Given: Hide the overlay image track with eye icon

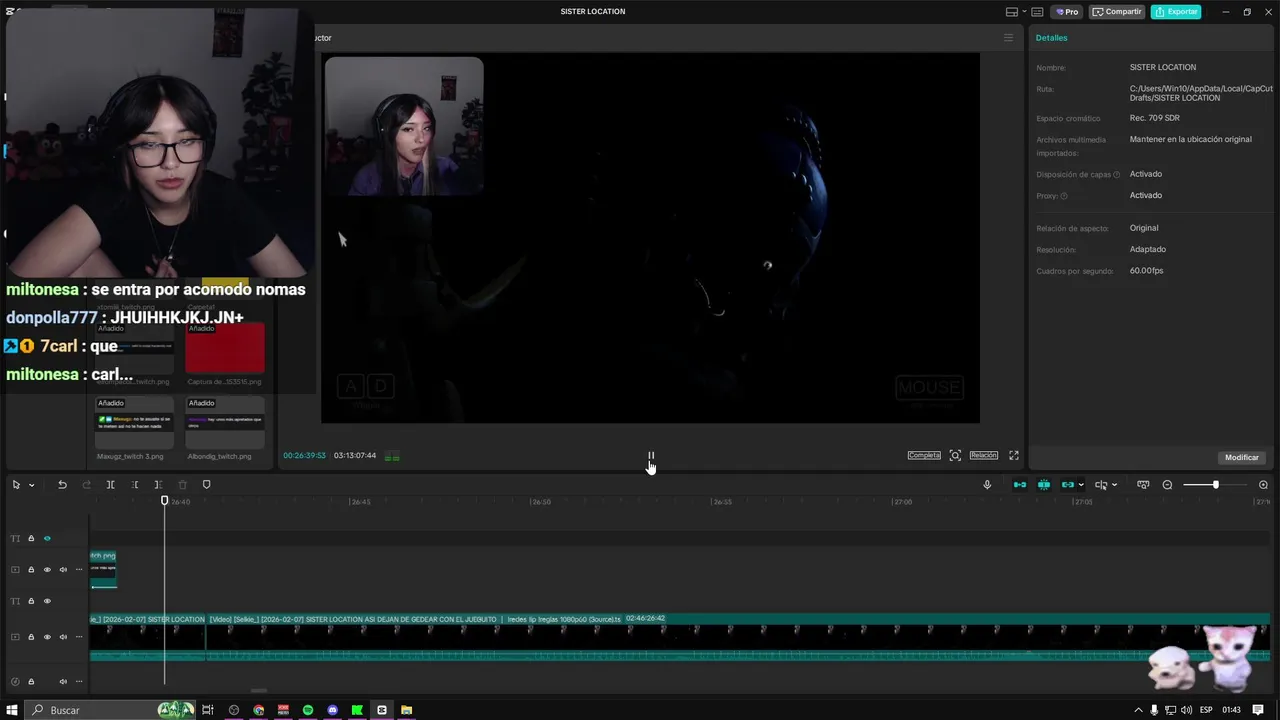Looking at the screenshot, I should pos(47,570).
